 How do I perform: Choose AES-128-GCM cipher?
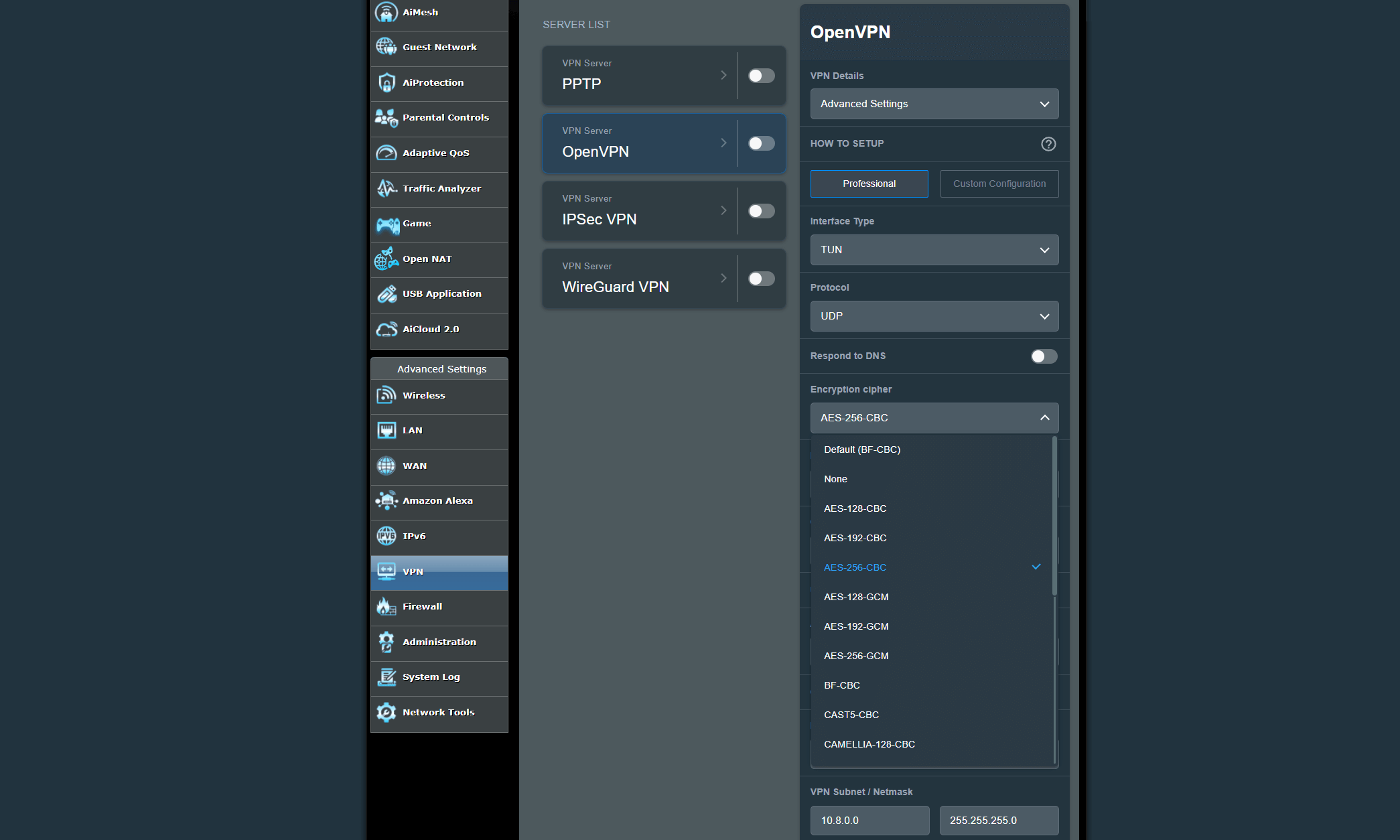click(x=931, y=597)
